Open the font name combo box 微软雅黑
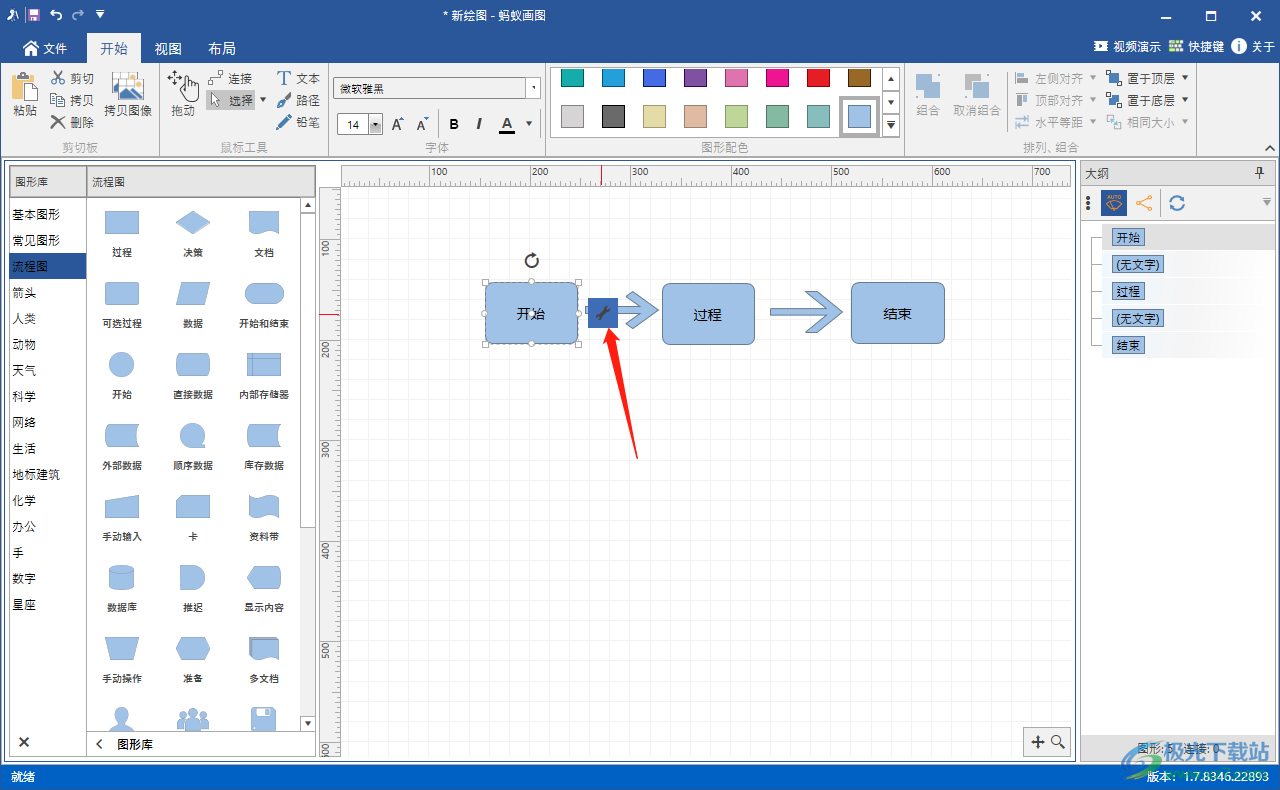Screen dimensions: 1280x790 [x=436, y=88]
